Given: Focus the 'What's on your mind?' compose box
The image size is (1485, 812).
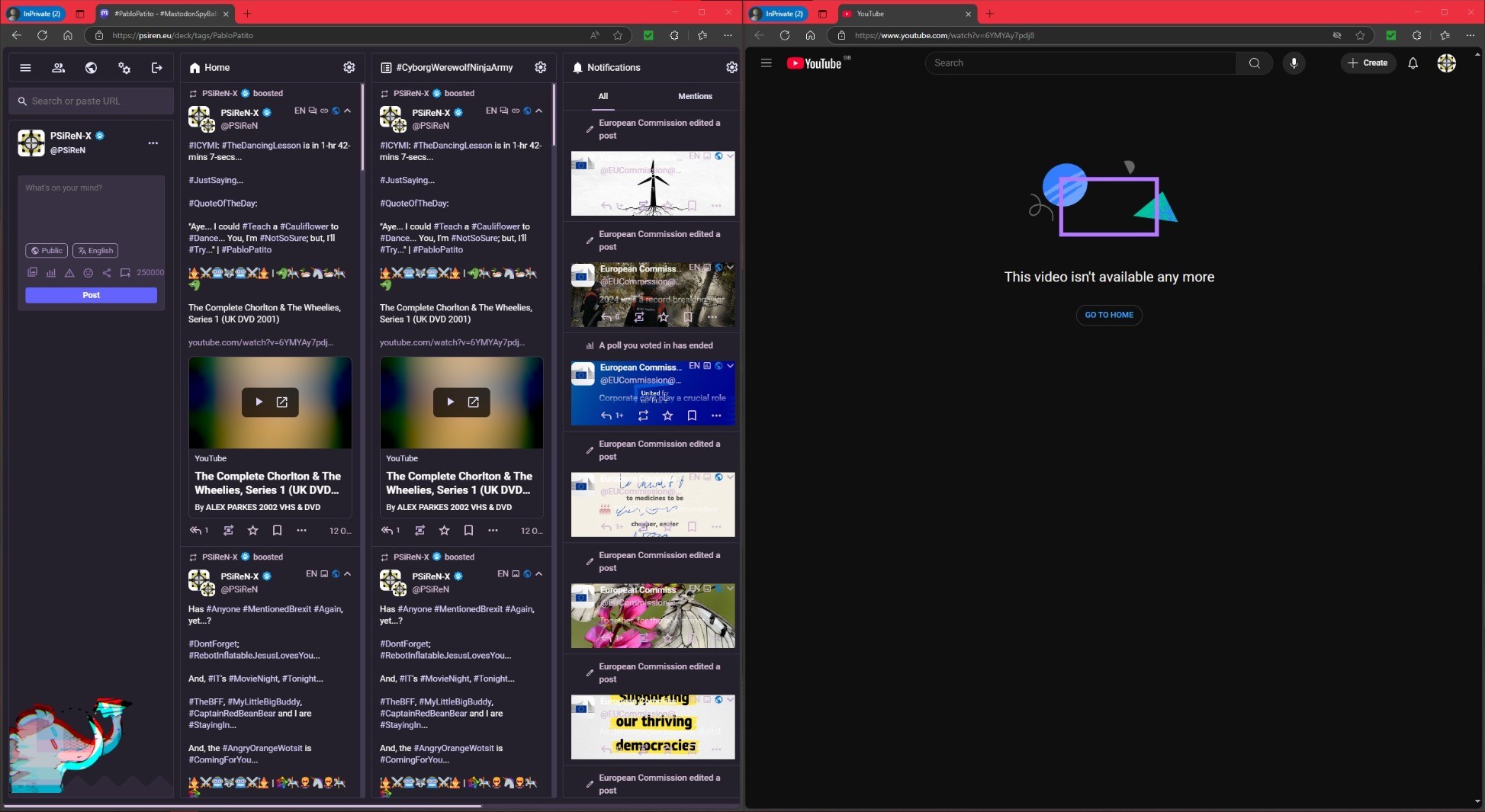Looking at the screenshot, I should (x=91, y=207).
